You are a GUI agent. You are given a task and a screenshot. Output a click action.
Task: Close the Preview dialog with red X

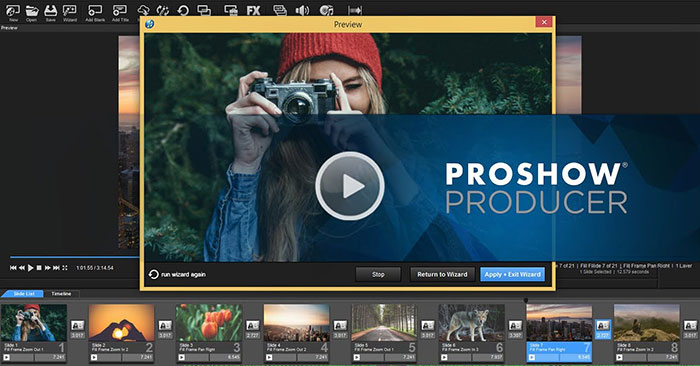(x=544, y=21)
